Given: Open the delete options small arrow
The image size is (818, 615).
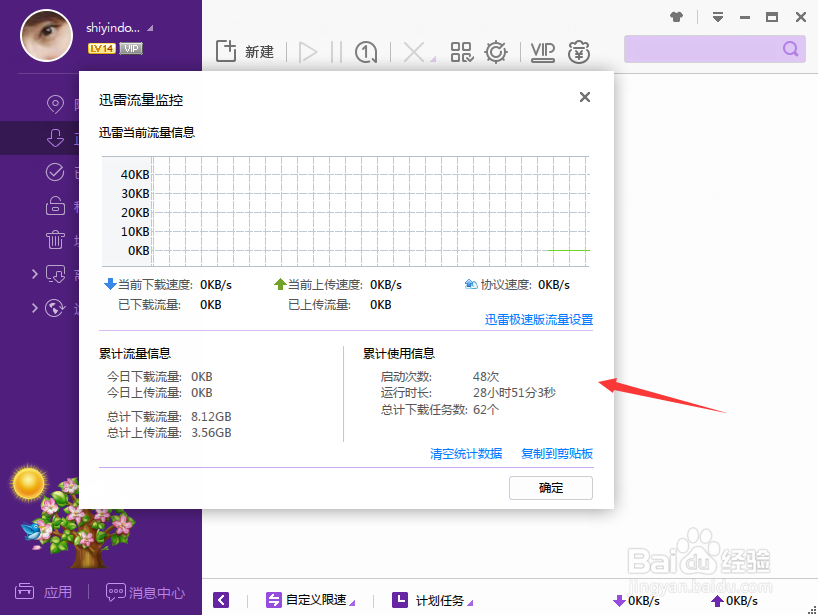Looking at the screenshot, I should tap(433, 59).
